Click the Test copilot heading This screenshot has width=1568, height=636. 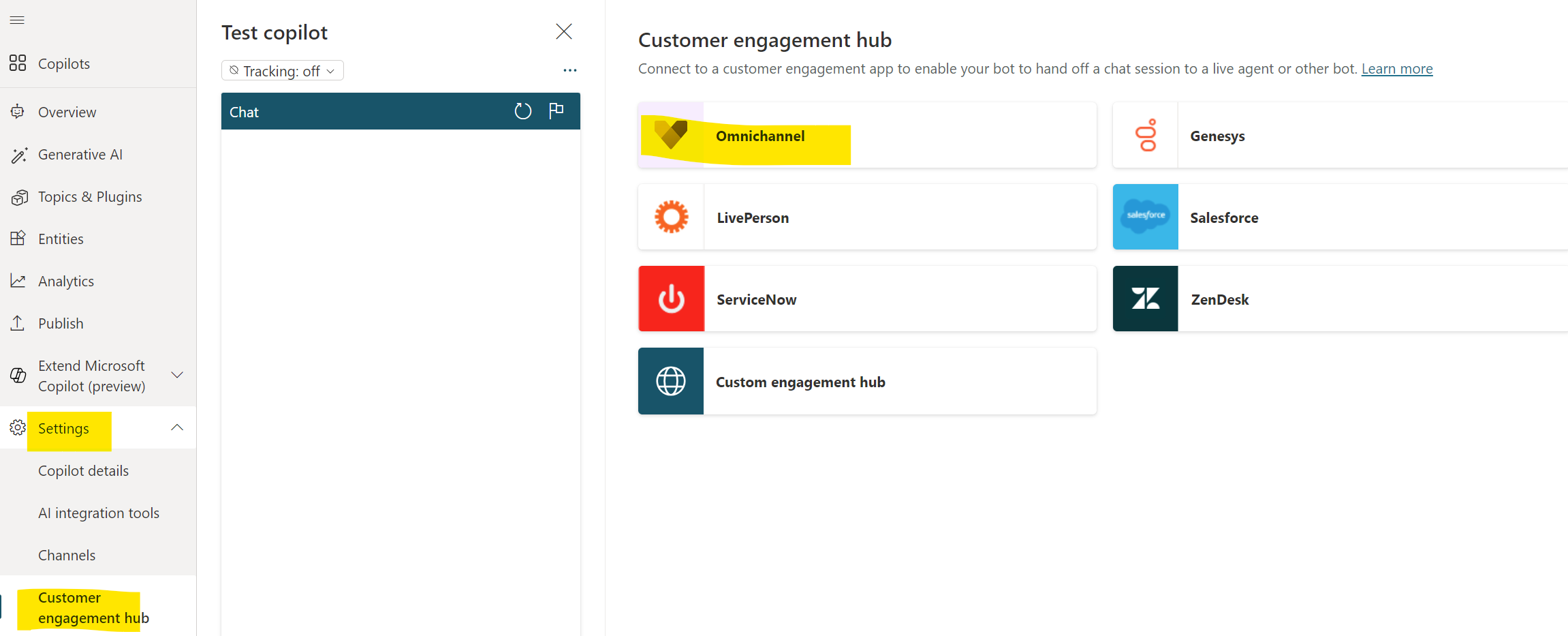point(275,33)
